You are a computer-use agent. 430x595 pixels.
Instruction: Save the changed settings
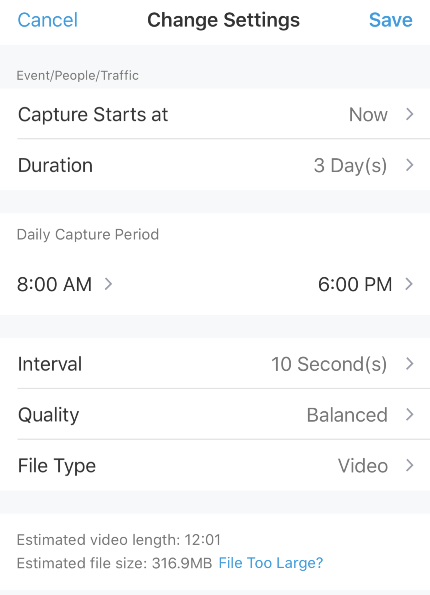(391, 20)
